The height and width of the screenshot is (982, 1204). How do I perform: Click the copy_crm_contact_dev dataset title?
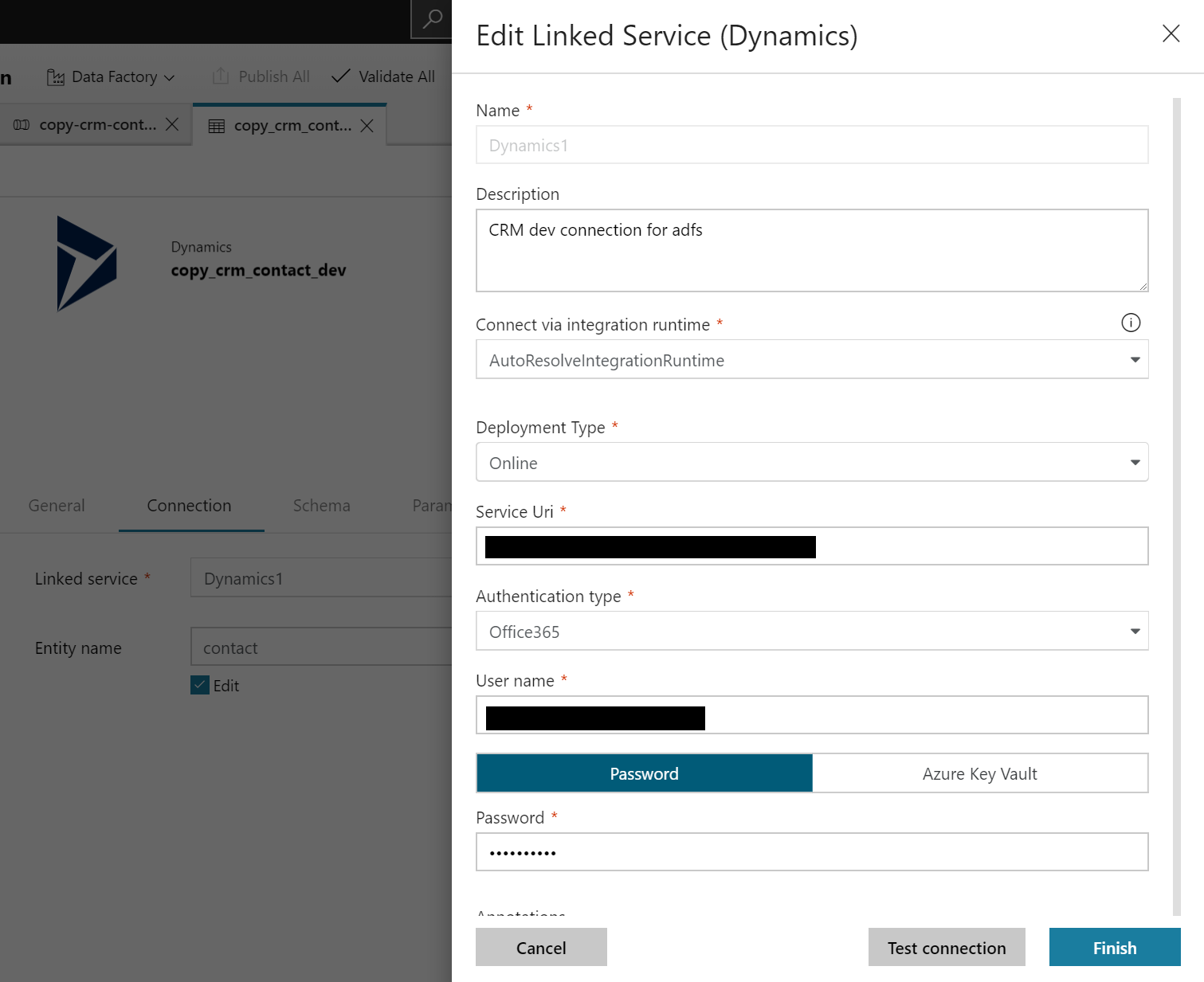point(259,271)
